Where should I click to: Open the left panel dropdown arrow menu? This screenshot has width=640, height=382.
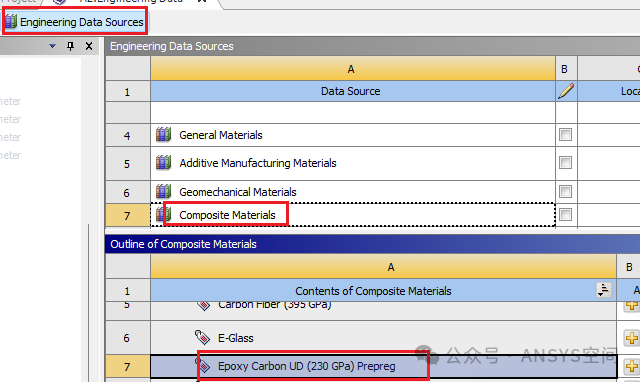[52, 46]
